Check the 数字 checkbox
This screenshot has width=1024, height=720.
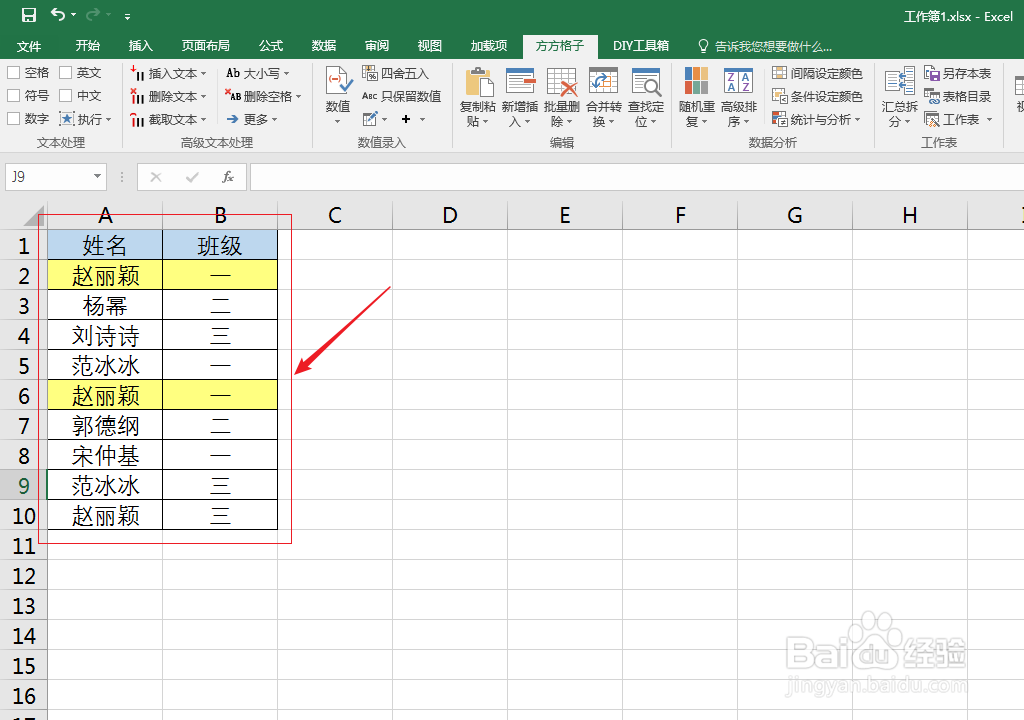(13, 118)
